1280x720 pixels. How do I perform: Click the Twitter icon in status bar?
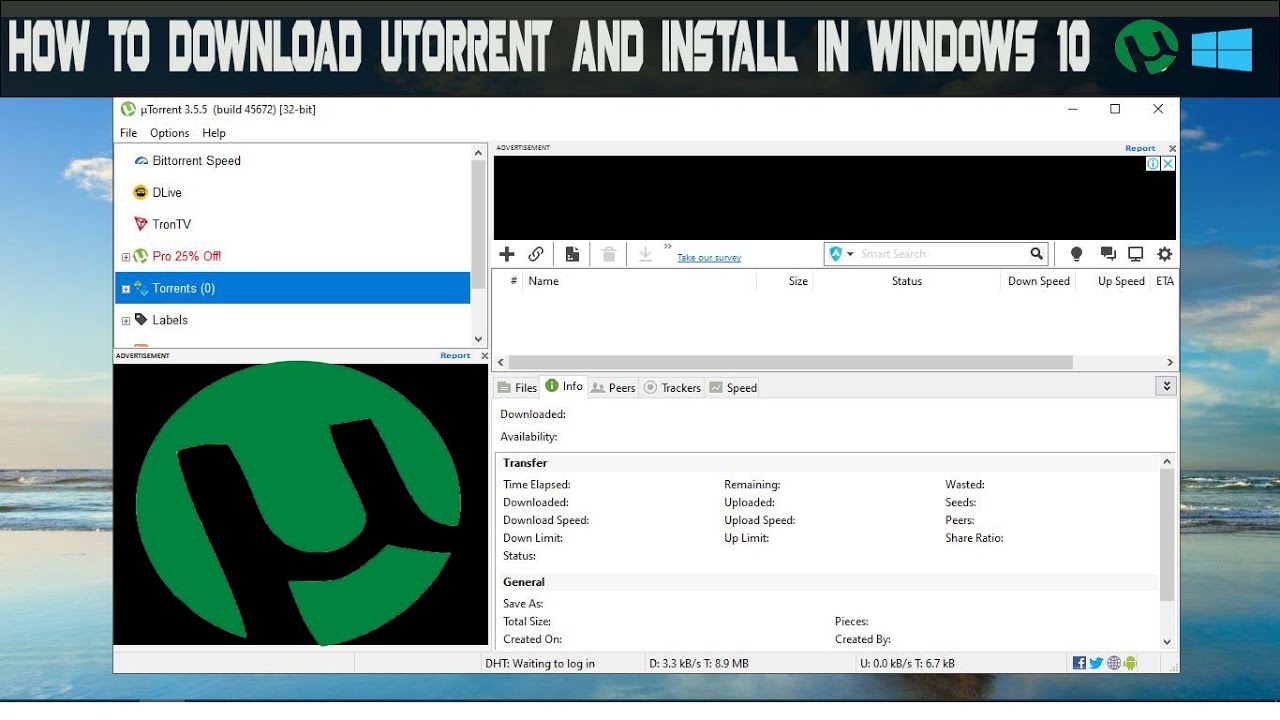point(1096,663)
